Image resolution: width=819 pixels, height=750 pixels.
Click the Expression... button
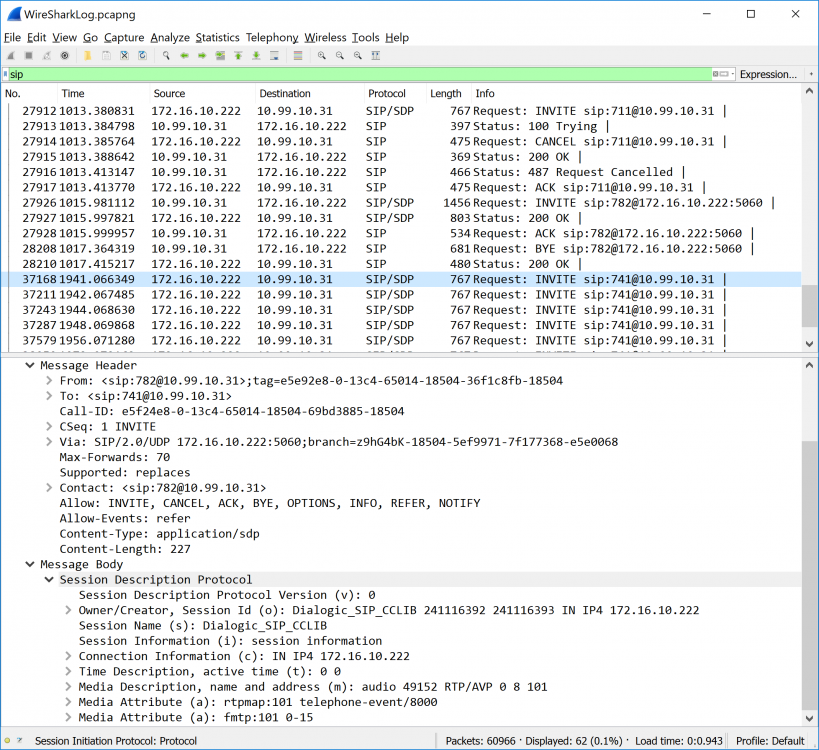point(768,74)
